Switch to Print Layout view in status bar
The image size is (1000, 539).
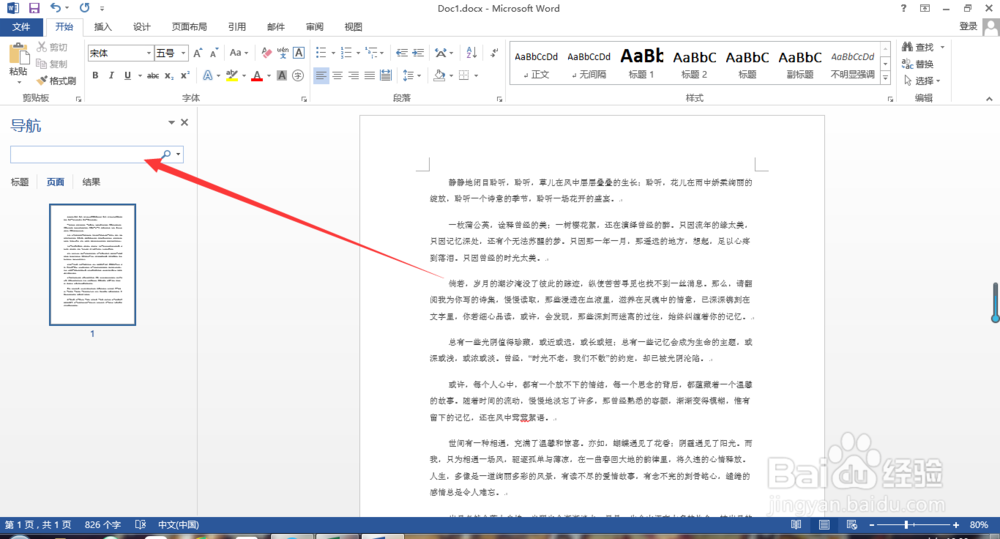824,524
